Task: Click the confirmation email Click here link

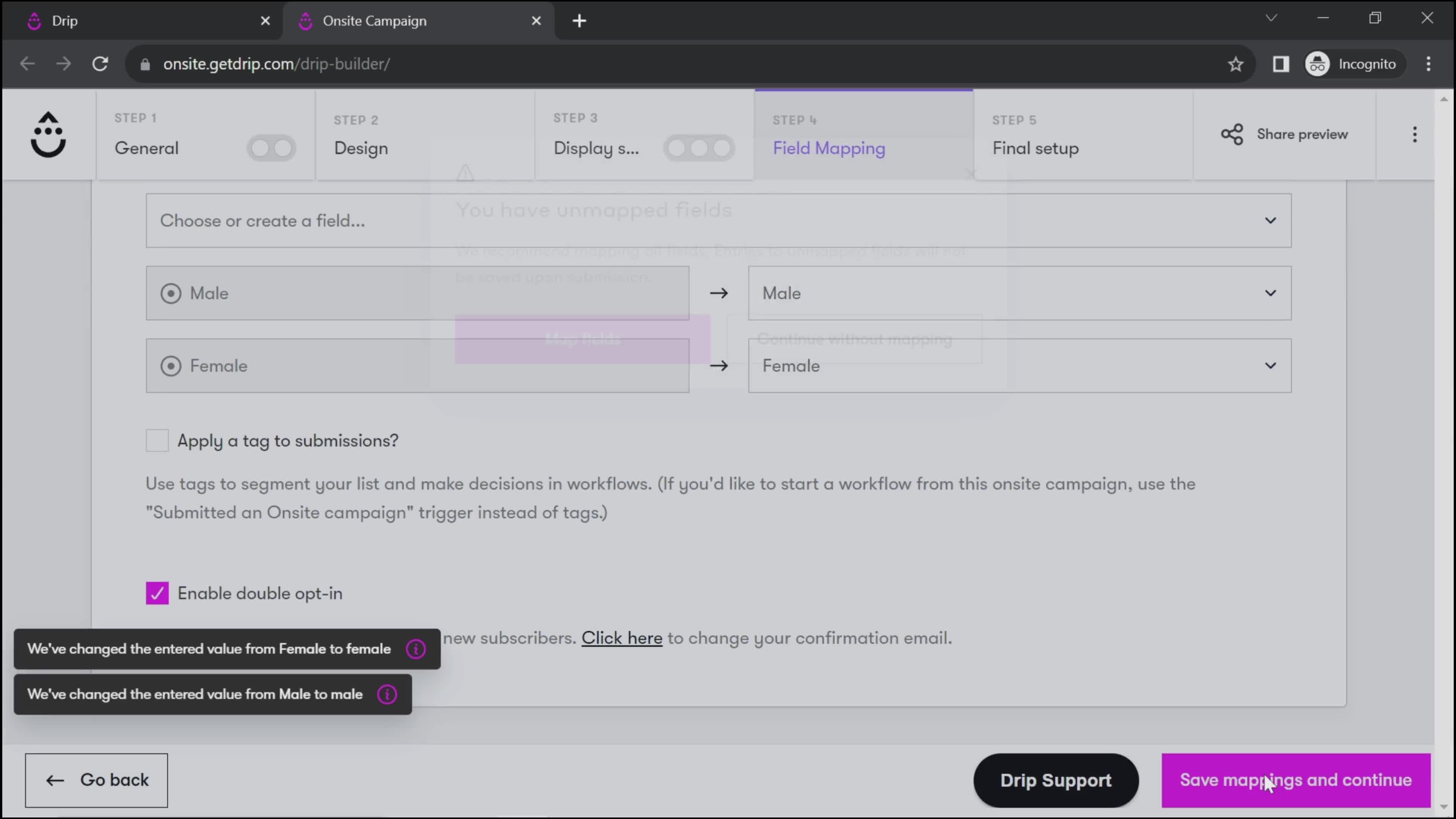Action: pyautogui.click(x=622, y=637)
